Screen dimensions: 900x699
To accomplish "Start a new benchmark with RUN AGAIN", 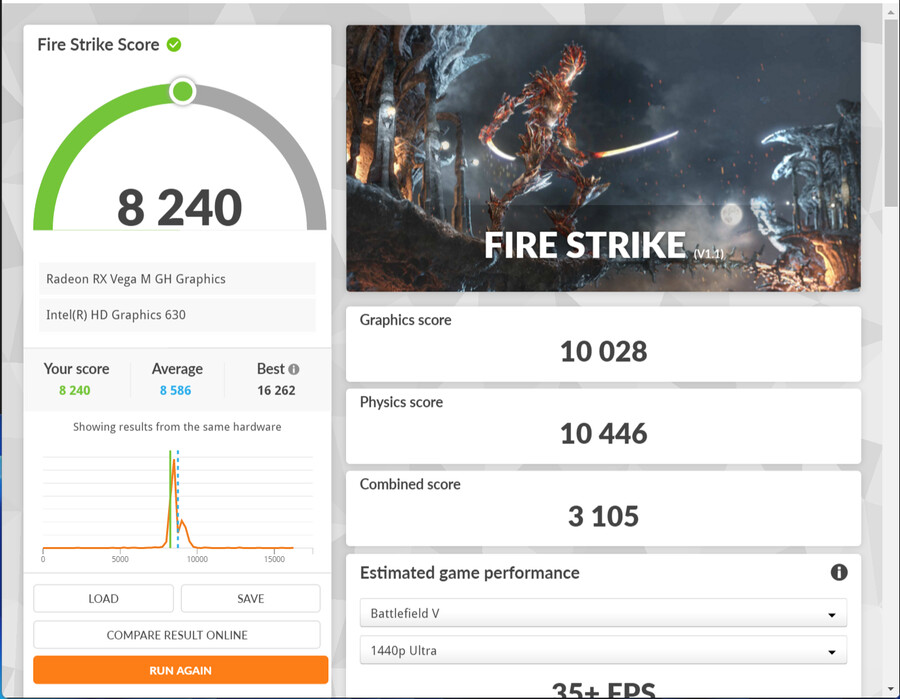I will [x=180, y=669].
